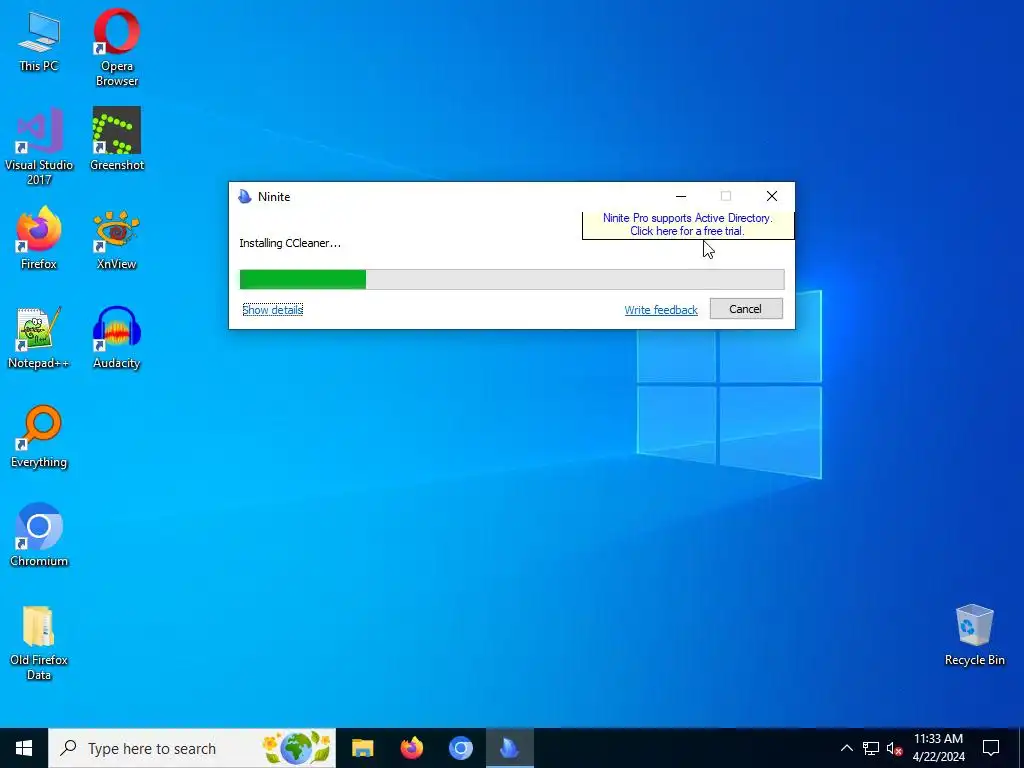Click the taskbar clock showing 11:33 AM
This screenshot has height=768, width=1024.
[x=938, y=748]
